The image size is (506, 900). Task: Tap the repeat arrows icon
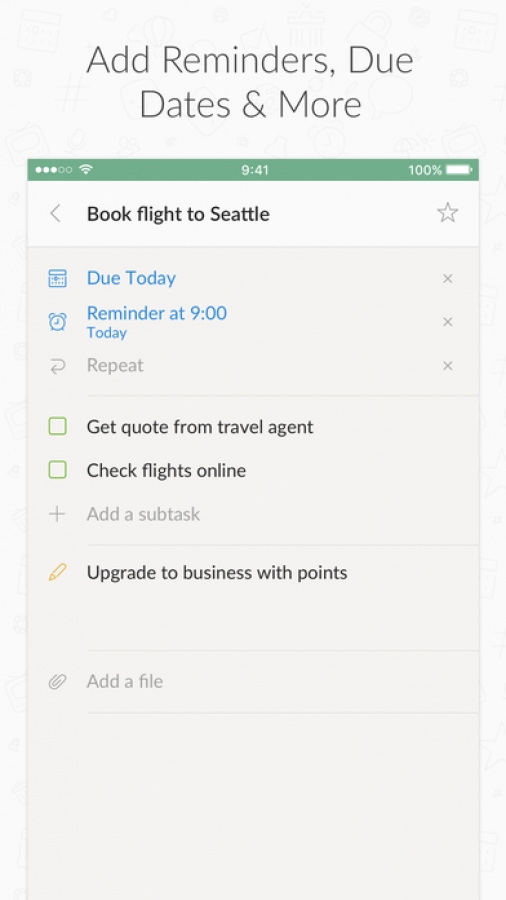57,366
